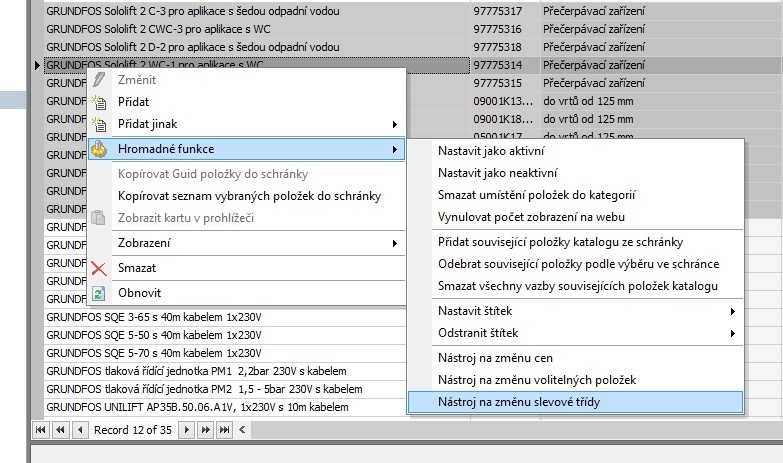Select row GRUNDFOS Sololift 2 C-3

click(x=257, y=11)
